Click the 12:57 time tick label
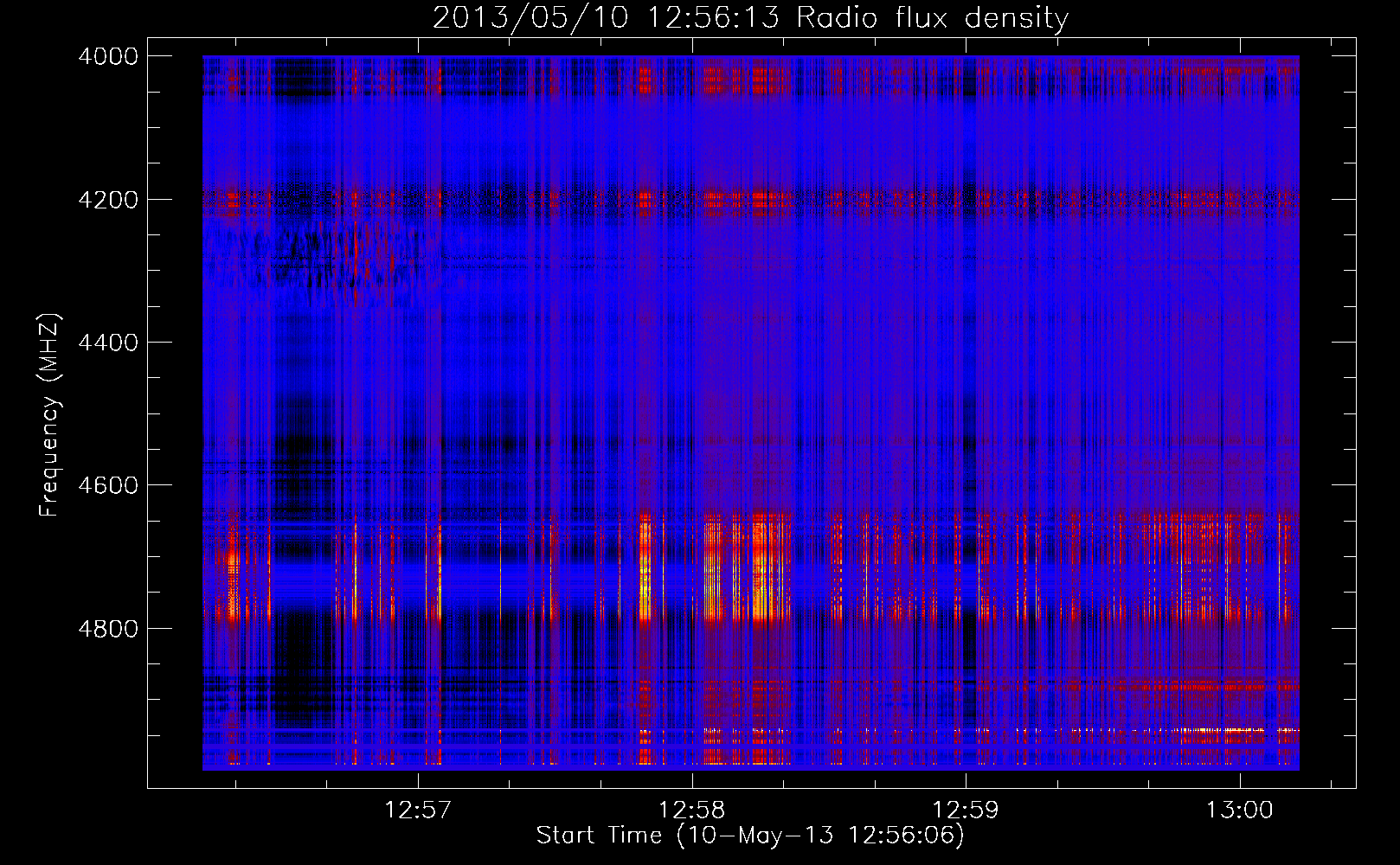1400x865 pixels. pos(419,811)
